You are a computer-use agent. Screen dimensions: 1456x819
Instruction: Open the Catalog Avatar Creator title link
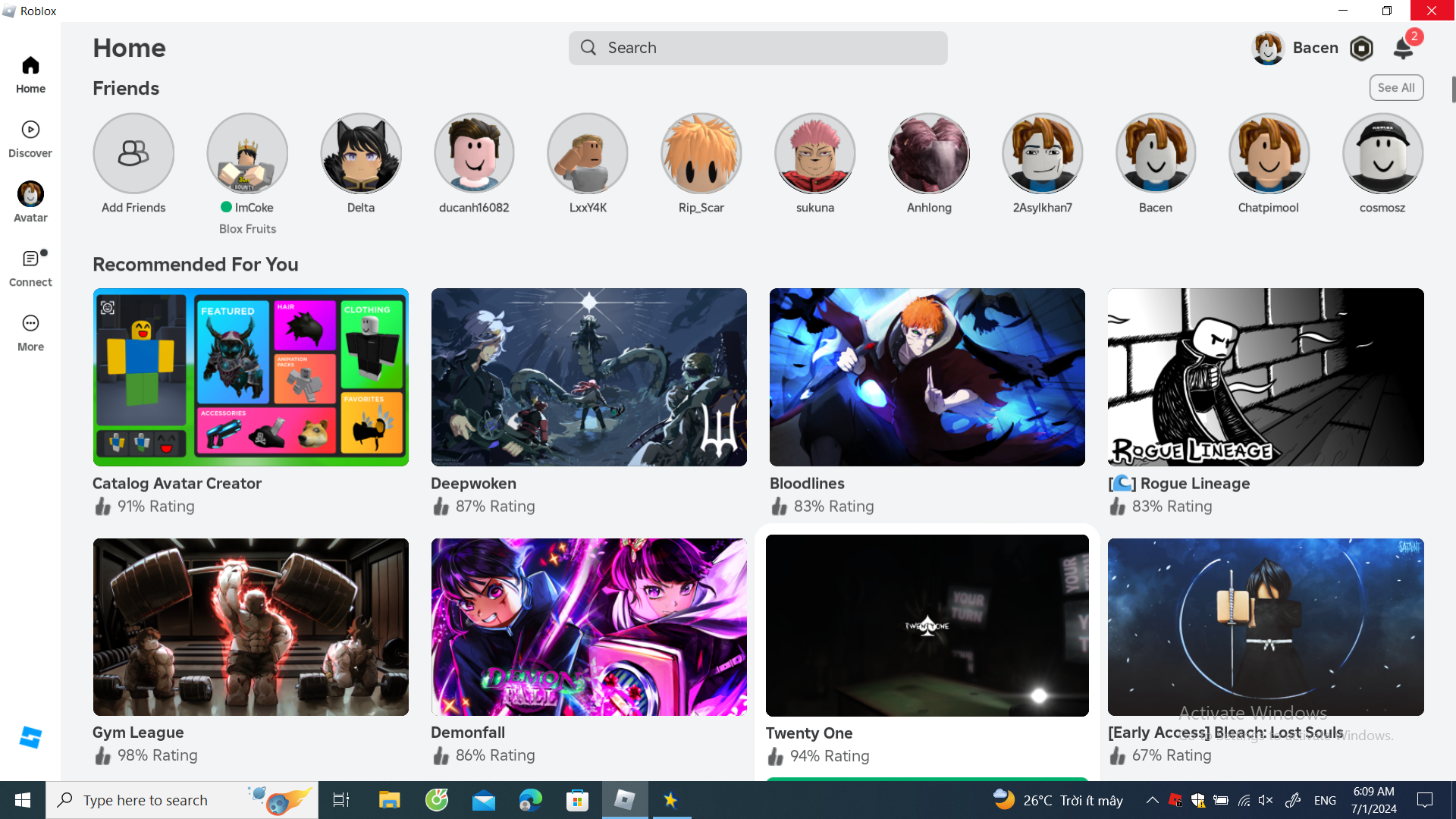[x=177, y=484]
